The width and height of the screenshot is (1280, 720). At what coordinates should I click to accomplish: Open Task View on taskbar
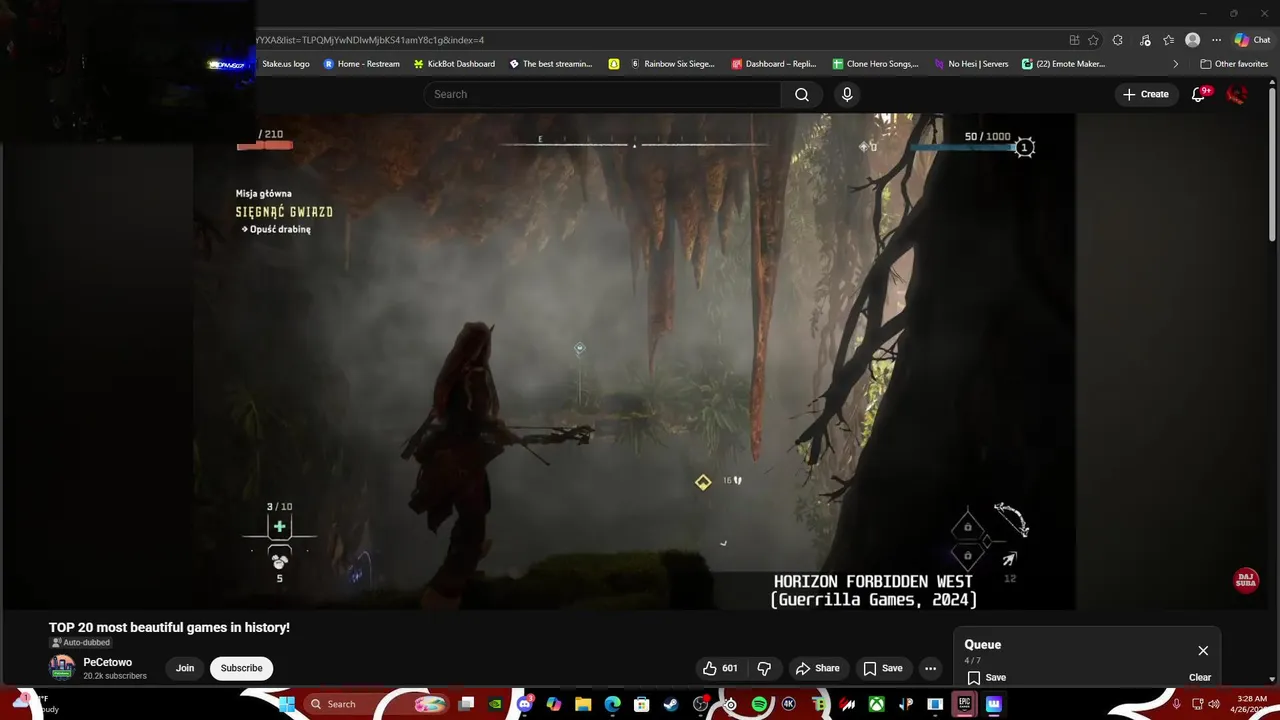point(466,704)
